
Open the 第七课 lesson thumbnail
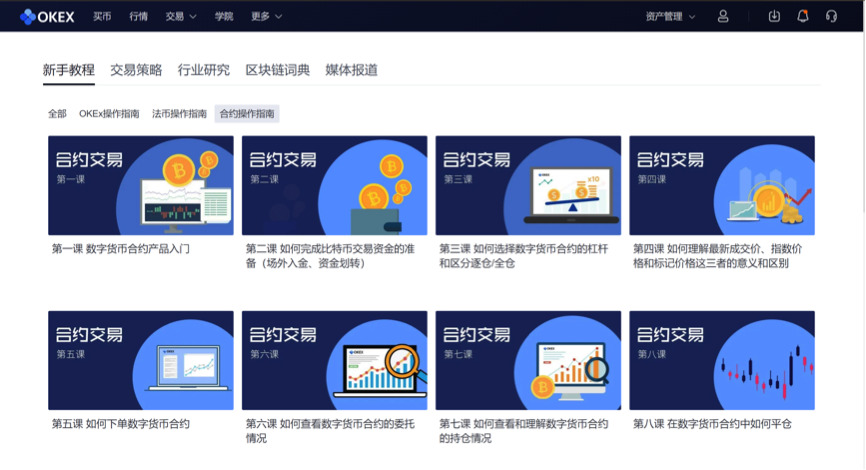[x=529, y=360]
